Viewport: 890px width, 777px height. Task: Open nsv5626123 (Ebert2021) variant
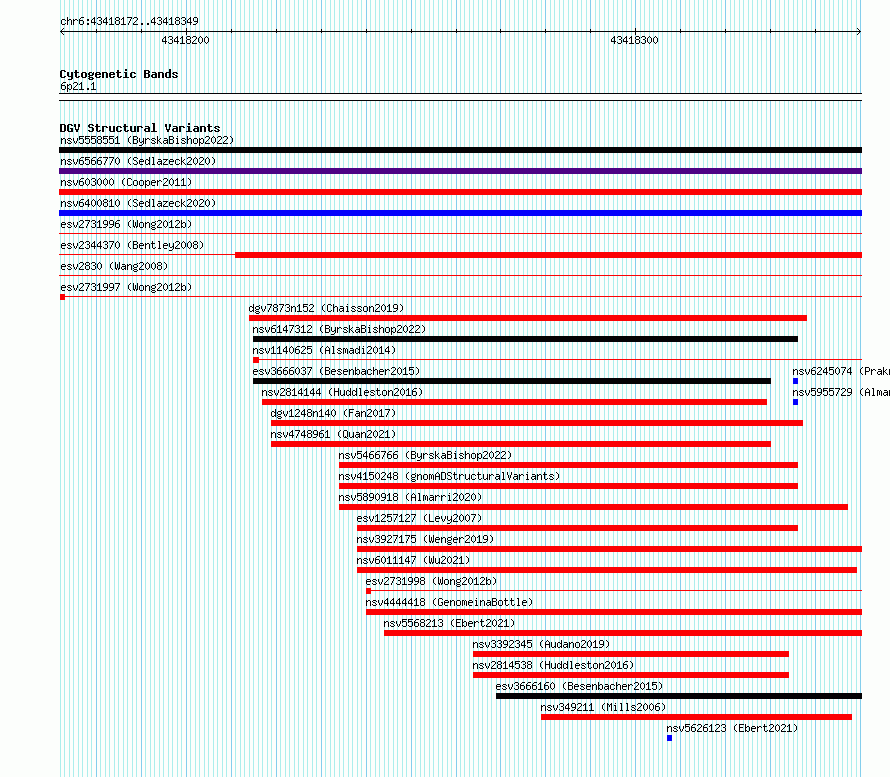(x=732, y=728)
